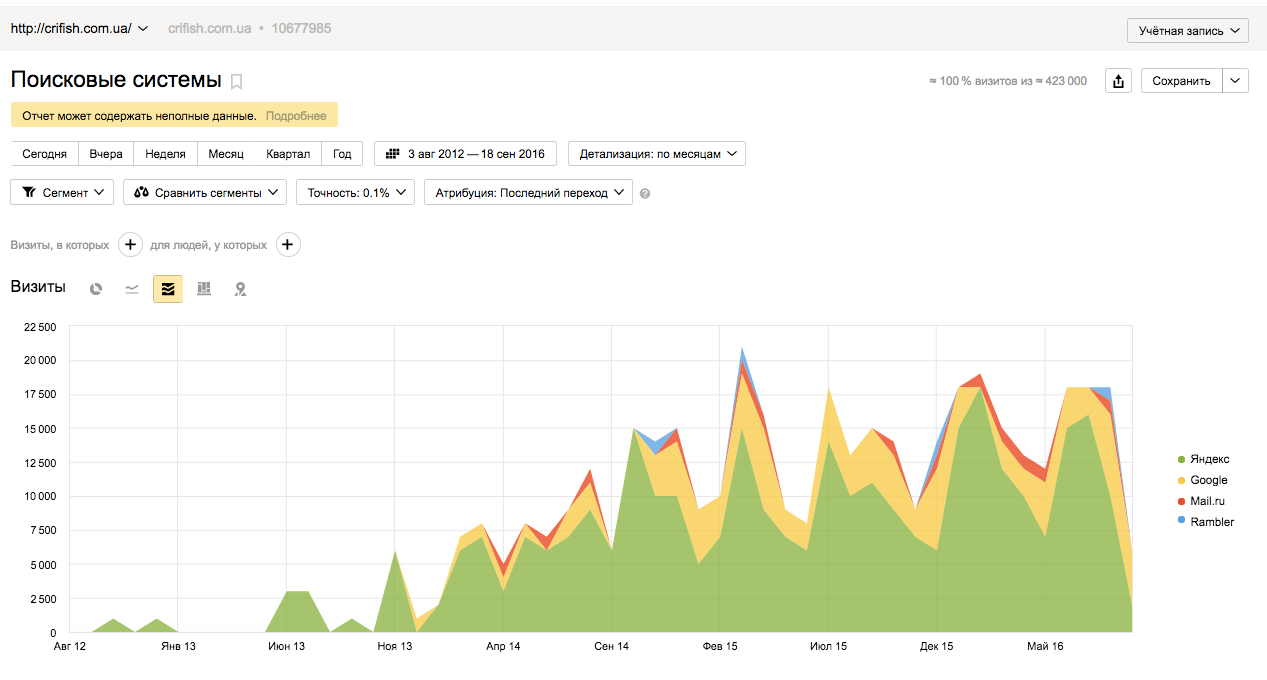Click the counter number 10677985
The width and height of the screenshot is (1267, 680).
pyautogui.click(x=301, y=28)
